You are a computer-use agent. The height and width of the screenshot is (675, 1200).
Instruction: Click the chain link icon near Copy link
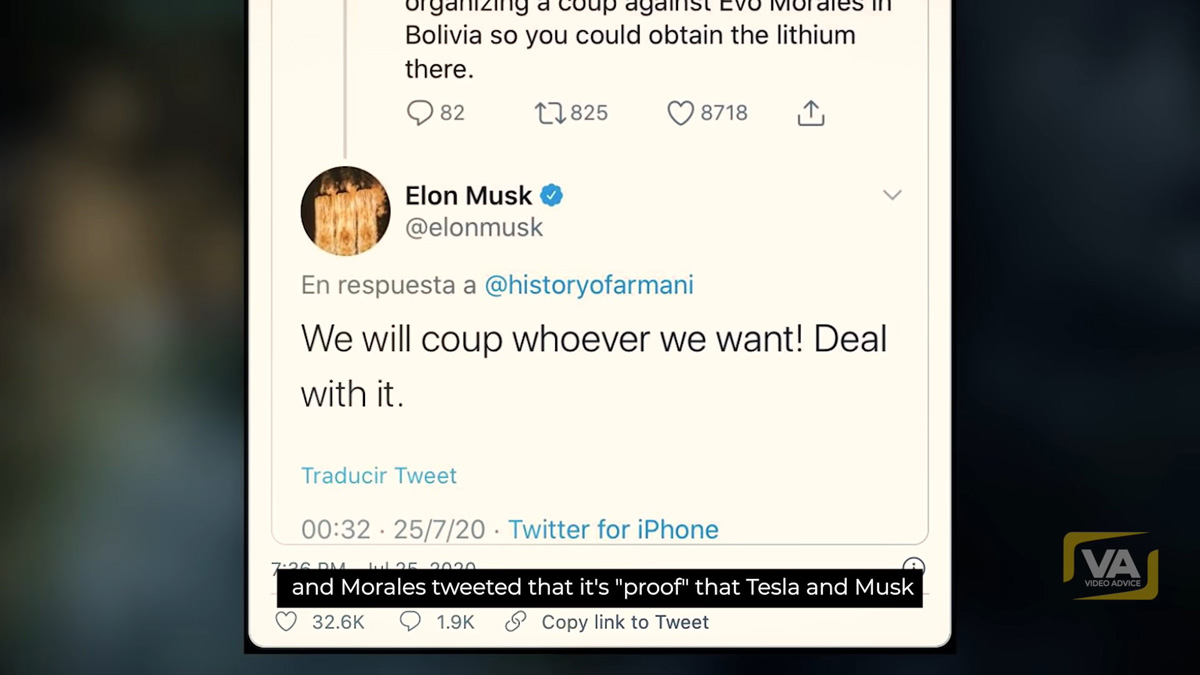point(516,622)
